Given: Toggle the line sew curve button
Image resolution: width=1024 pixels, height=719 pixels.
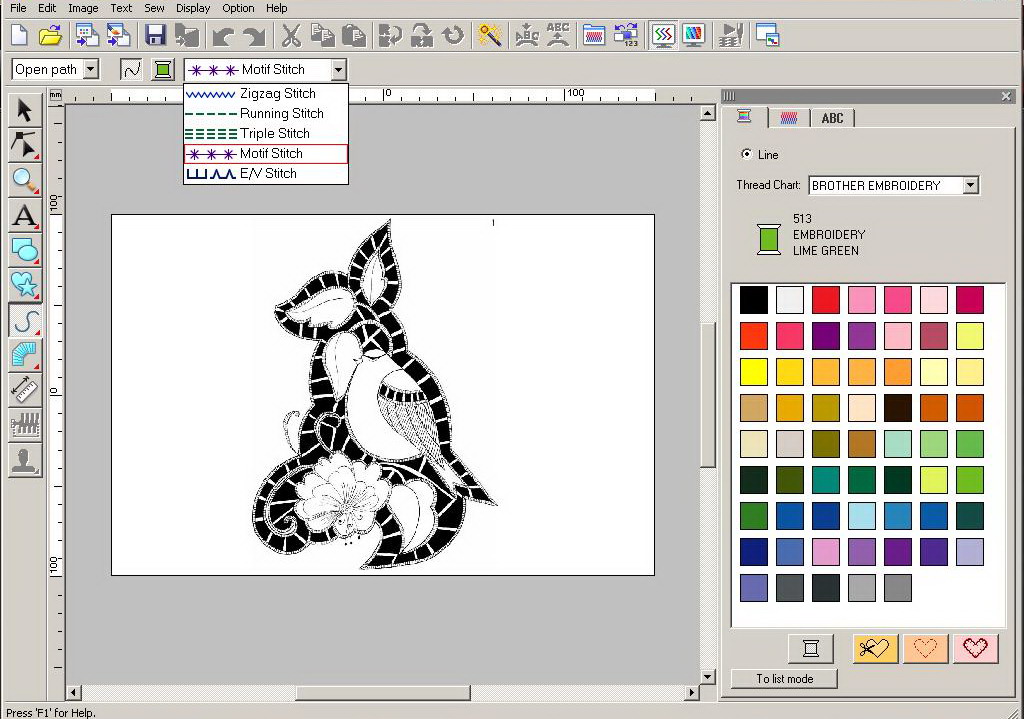Looking at the screenshot, I should click(x=131, y=69).
